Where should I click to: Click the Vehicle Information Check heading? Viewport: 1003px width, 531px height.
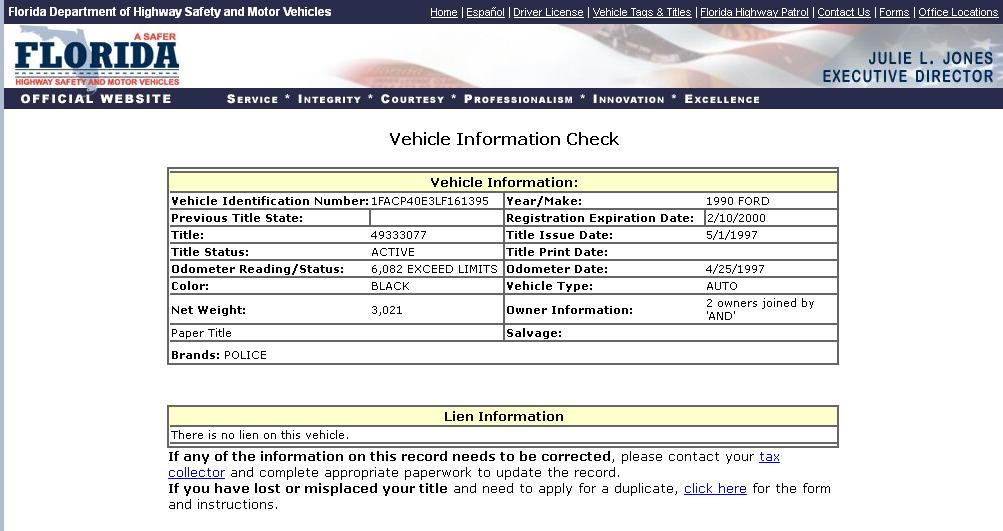504,139
